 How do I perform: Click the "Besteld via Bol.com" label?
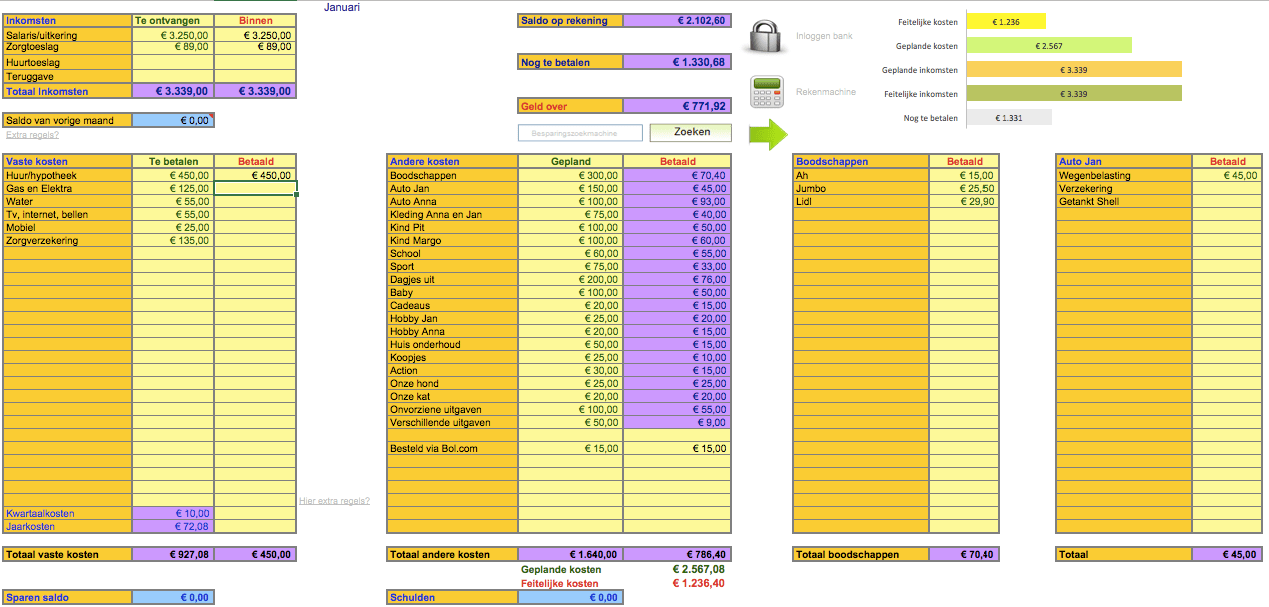(x=452, y=449)
